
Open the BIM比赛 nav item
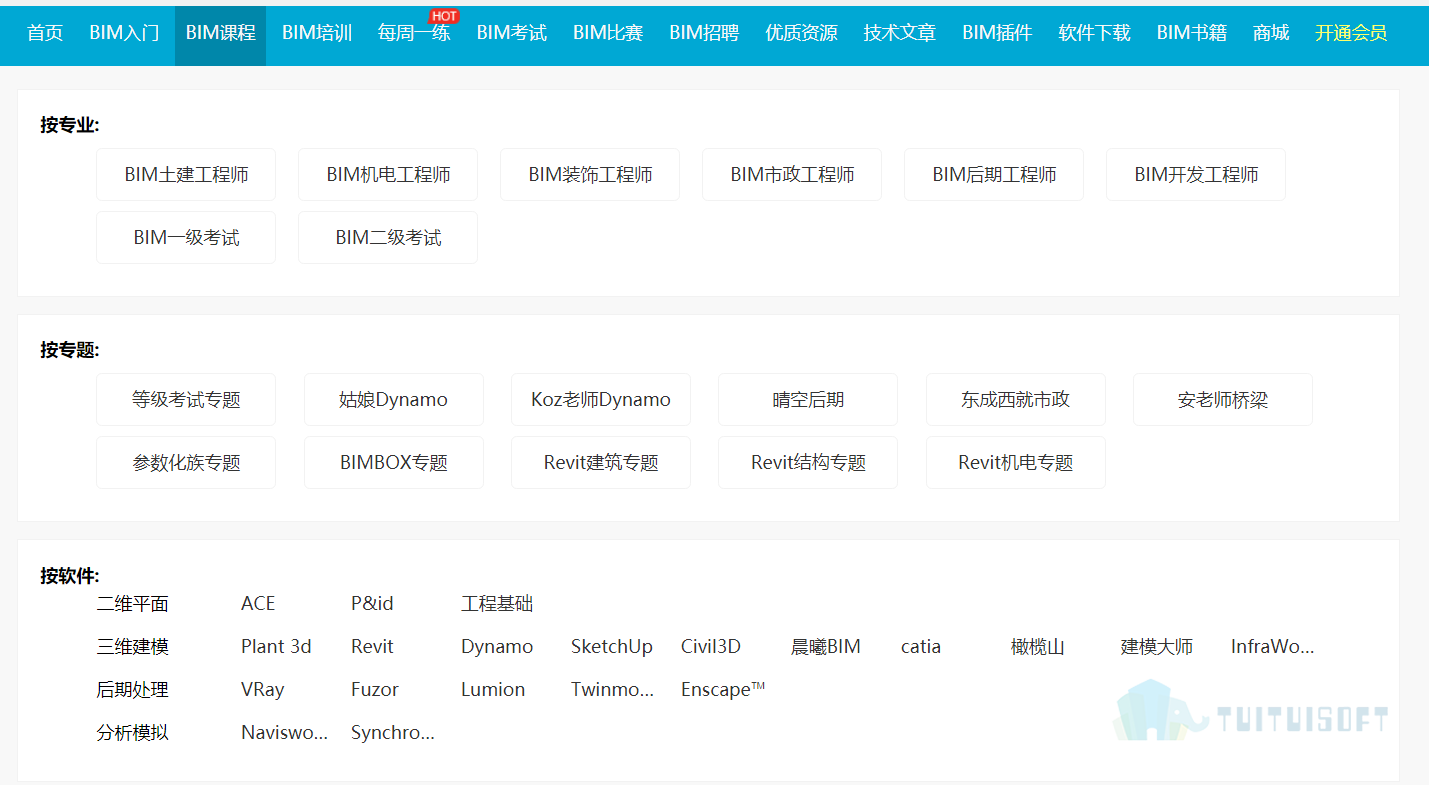(608, 33)
